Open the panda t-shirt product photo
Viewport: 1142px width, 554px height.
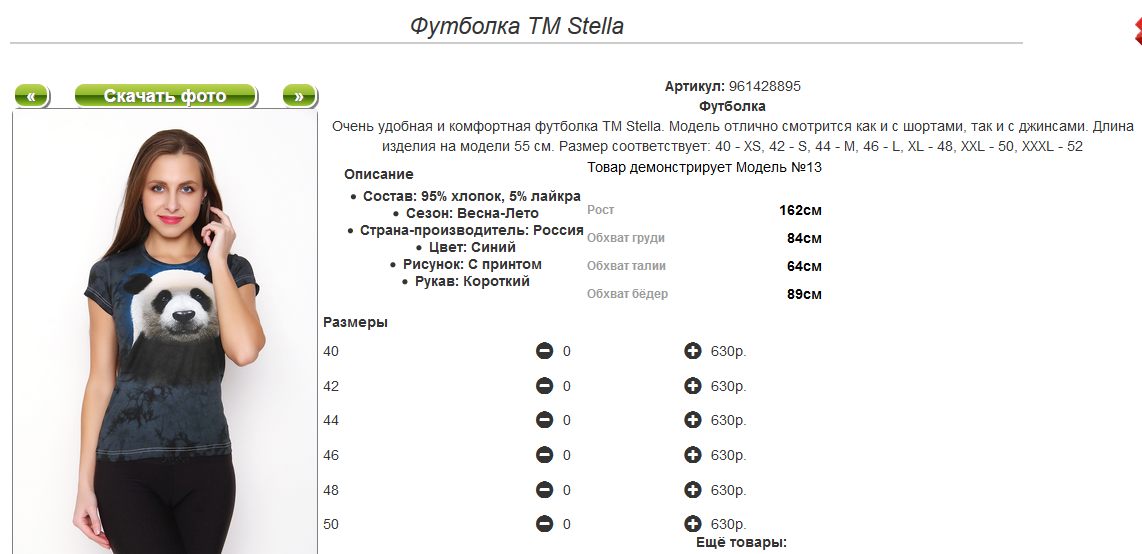click(x=165, y=332)
